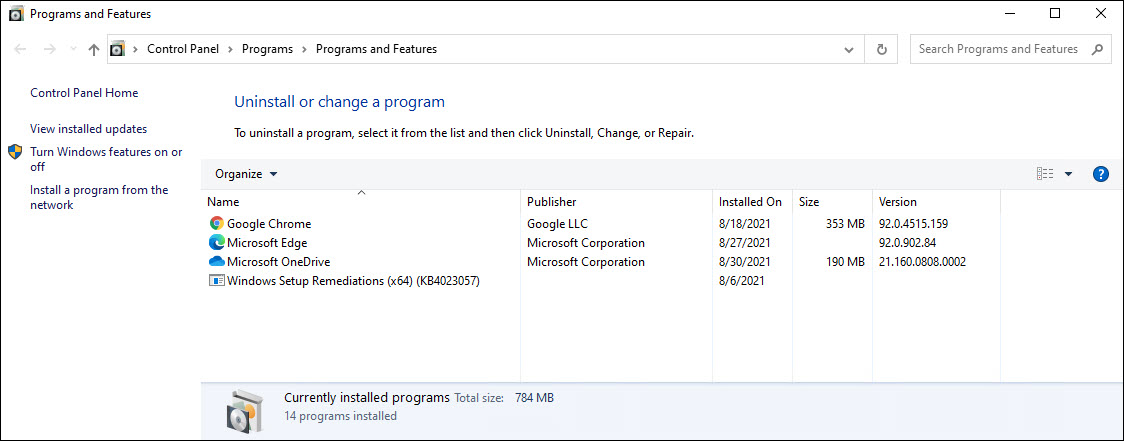1124x441 pixels.
Task: Minimize the Programs and Features window
Action: click(x=1009, y=13)
